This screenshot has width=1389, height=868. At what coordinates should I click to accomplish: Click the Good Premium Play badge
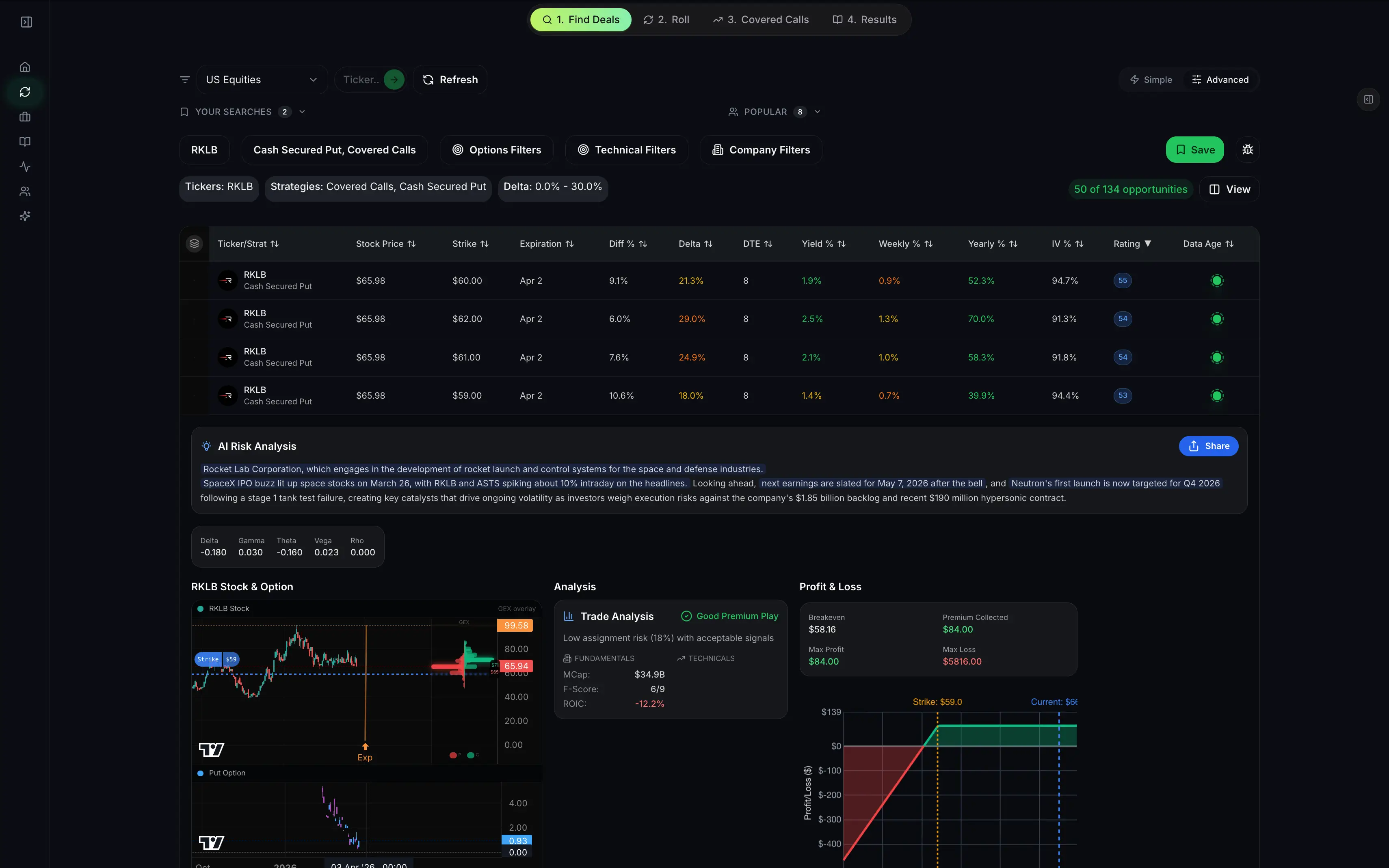[729, 616]
